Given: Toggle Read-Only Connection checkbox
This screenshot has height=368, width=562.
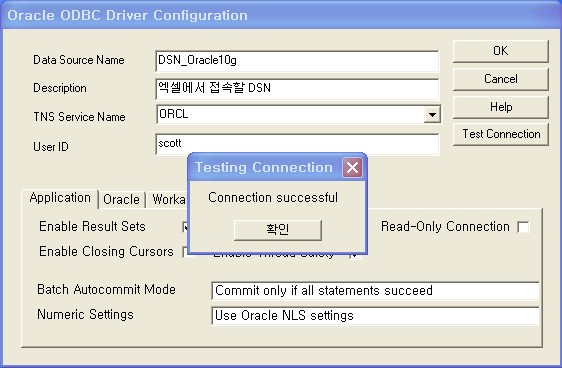Looking at the screenshot, I should tap(523, 227).
